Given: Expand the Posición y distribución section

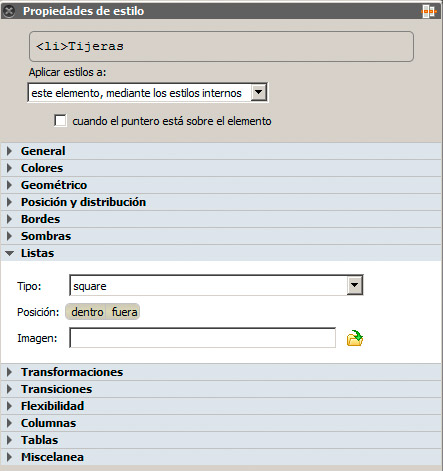Looking at the screenshot, I should tap(221, 202).
